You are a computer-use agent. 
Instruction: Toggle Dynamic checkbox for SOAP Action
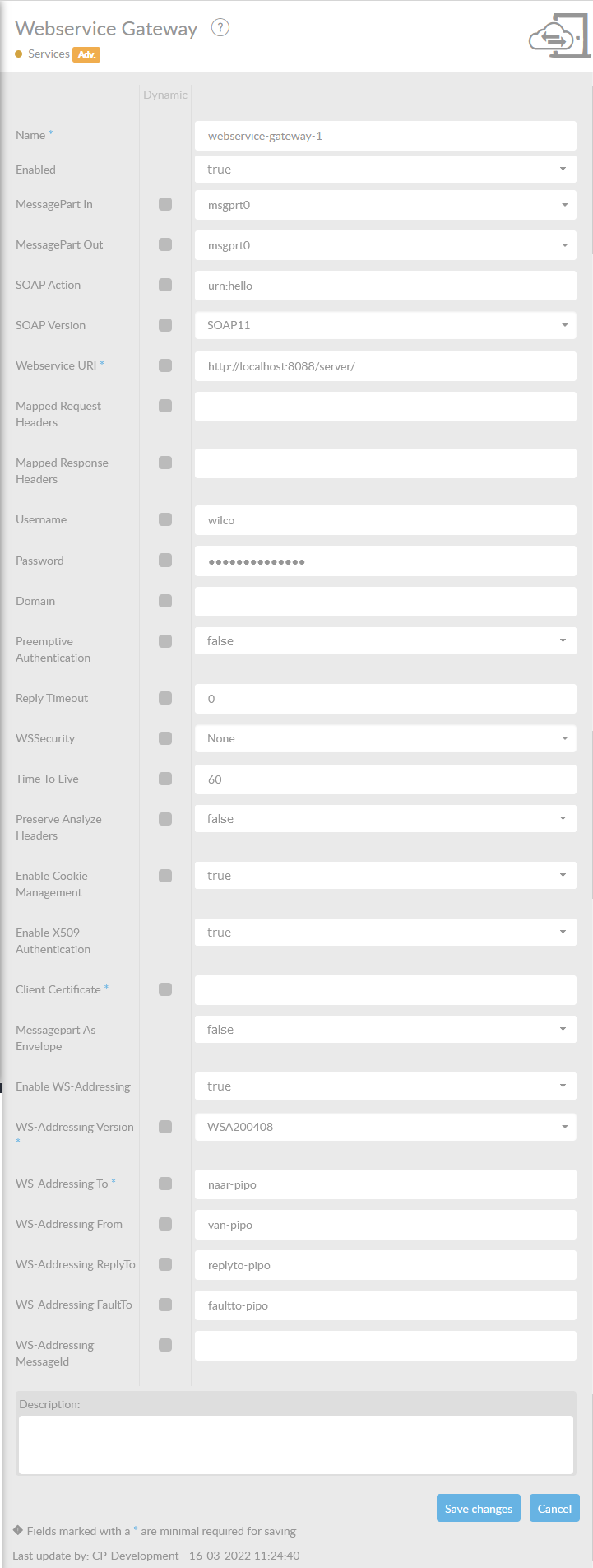click(165, 285)
